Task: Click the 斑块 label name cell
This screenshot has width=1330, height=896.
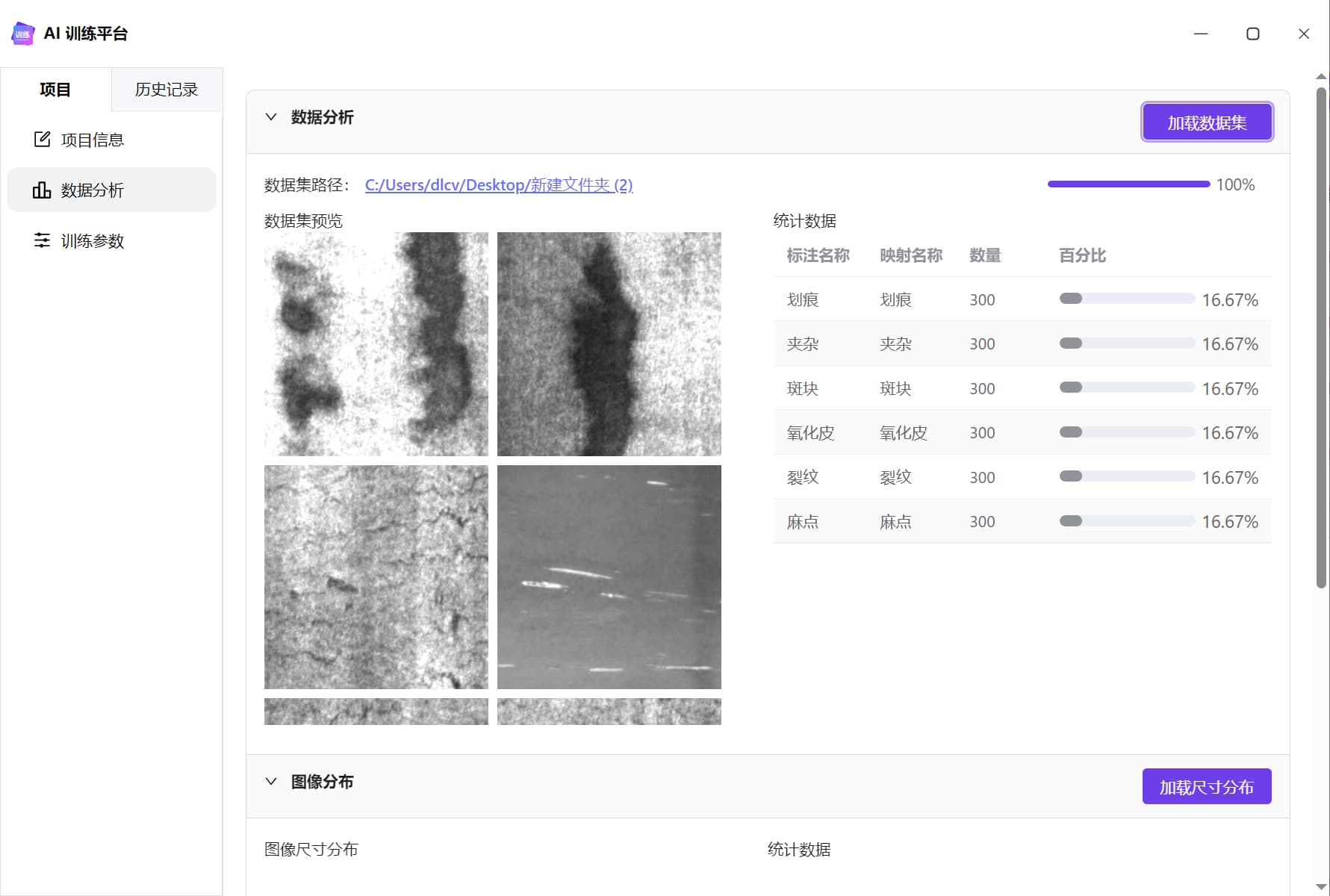Action: (x=803, y=388)
